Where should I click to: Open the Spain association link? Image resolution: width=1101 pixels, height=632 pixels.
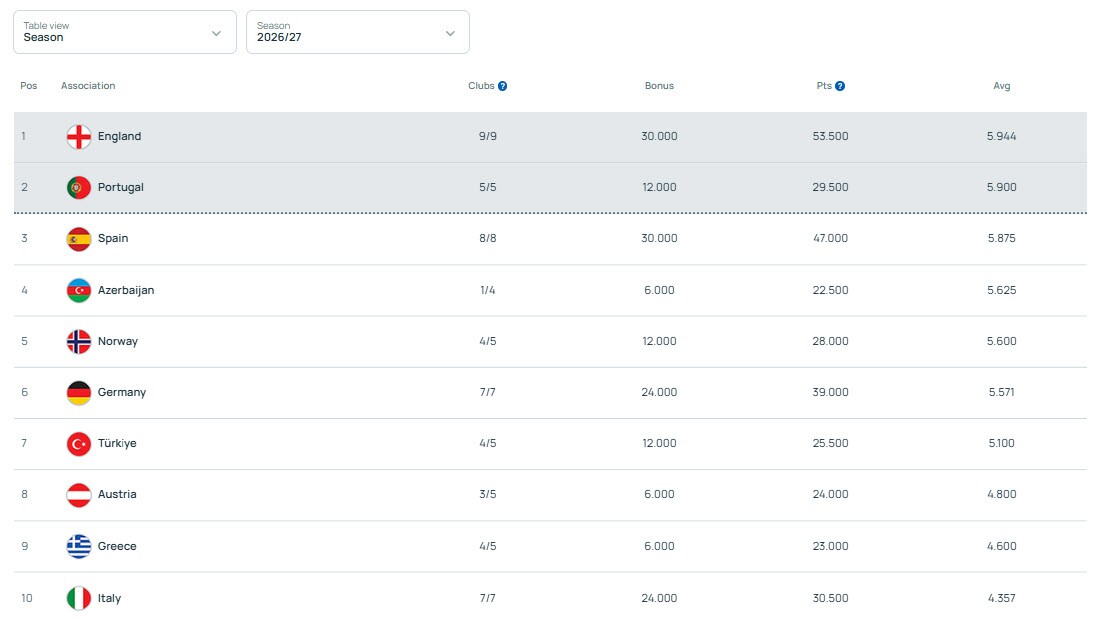coord(113,238)
